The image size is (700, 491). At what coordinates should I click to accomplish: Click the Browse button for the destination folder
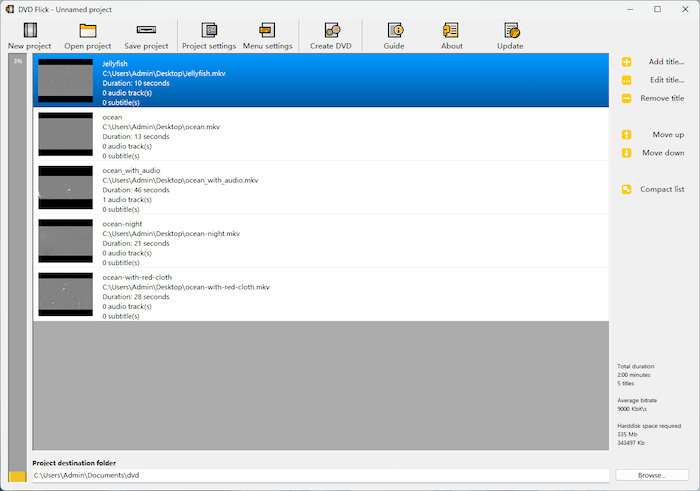coord(651,475)
